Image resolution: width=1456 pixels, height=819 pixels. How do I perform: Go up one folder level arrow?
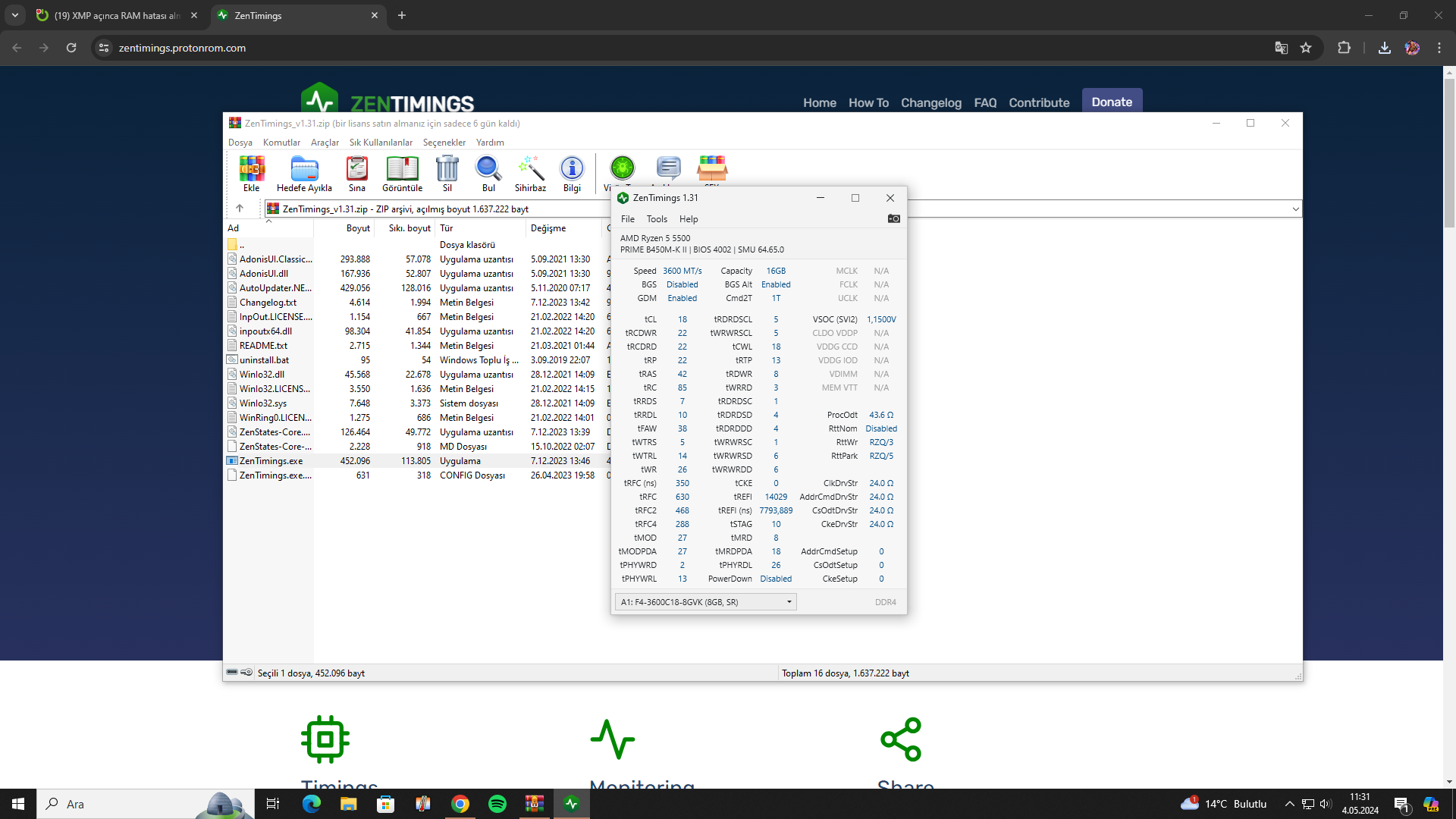coord(240,209)
